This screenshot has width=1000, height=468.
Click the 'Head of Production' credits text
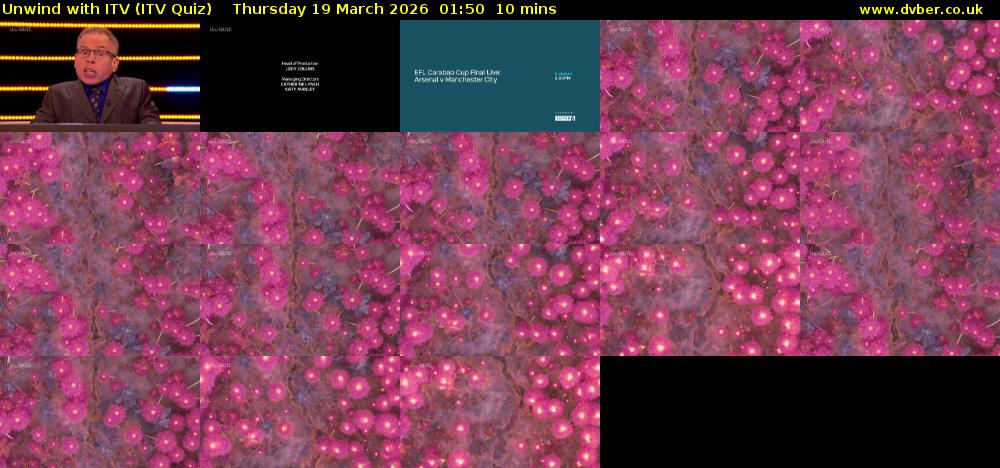click(300, 63)
